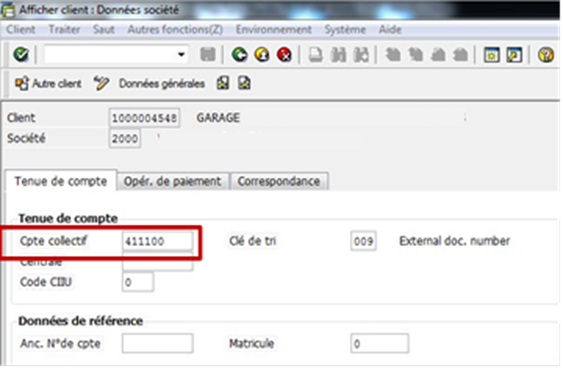Switch to Opér. de paiement tab
563x369 pixels.
click(172, 181)
